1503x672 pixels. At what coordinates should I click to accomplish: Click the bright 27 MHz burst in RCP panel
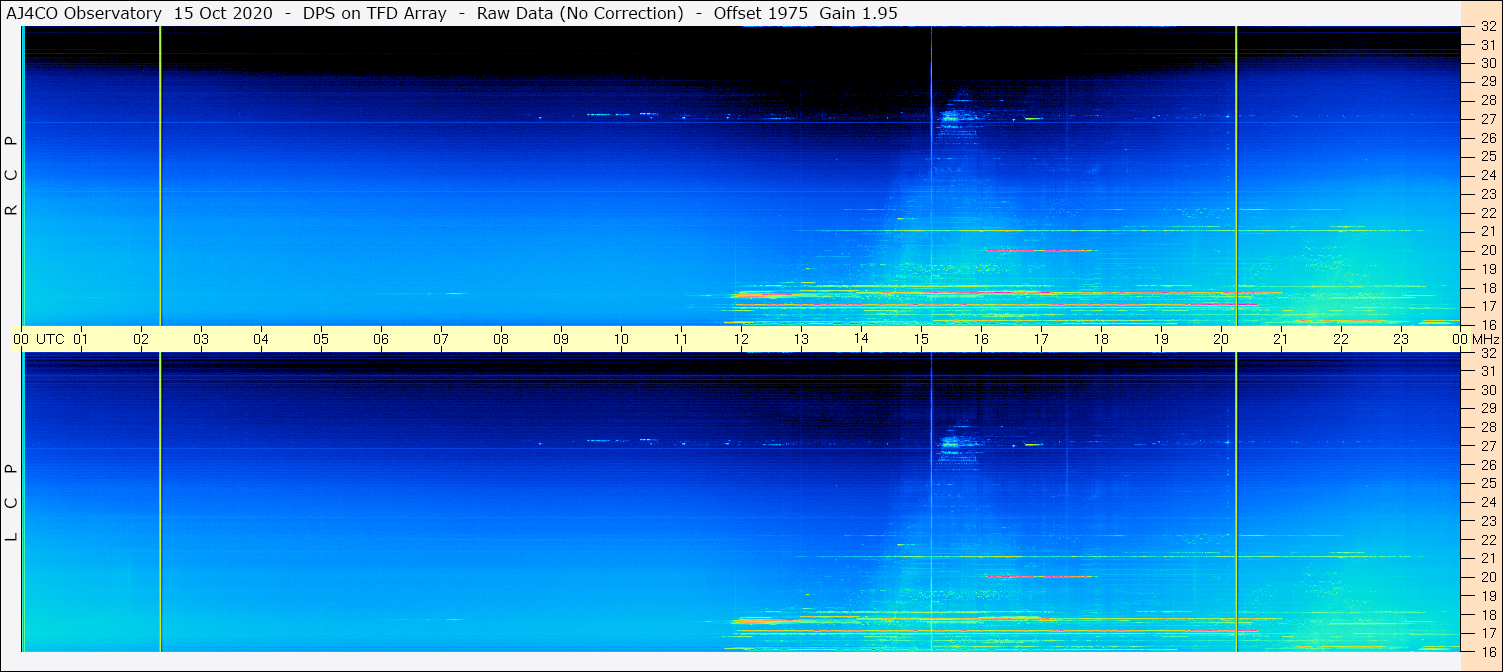click(951, 117)
